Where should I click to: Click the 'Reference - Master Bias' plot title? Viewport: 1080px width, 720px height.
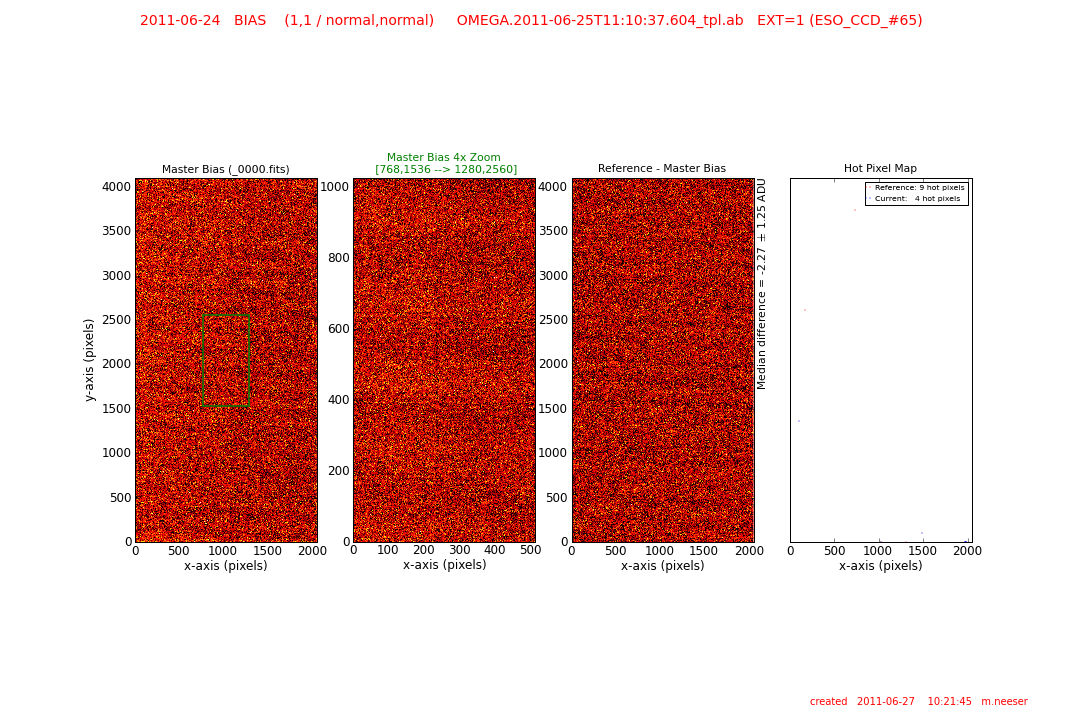662,169
